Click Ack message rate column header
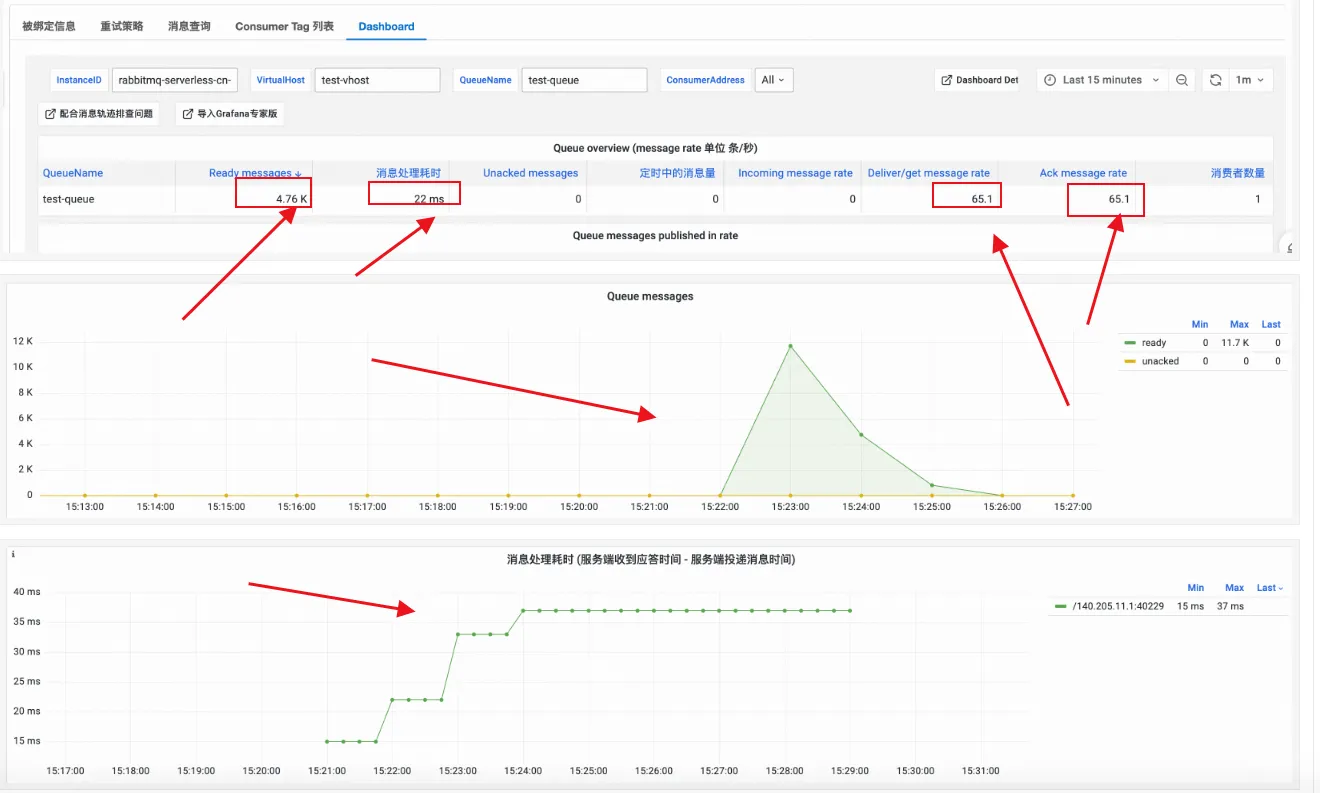Viewport: 1320px width, 793px height. point(1083,173)
